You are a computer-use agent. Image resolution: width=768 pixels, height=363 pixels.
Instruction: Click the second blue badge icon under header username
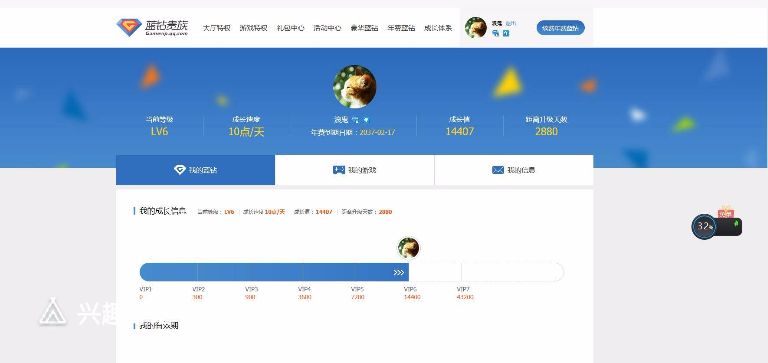(506, 33)
